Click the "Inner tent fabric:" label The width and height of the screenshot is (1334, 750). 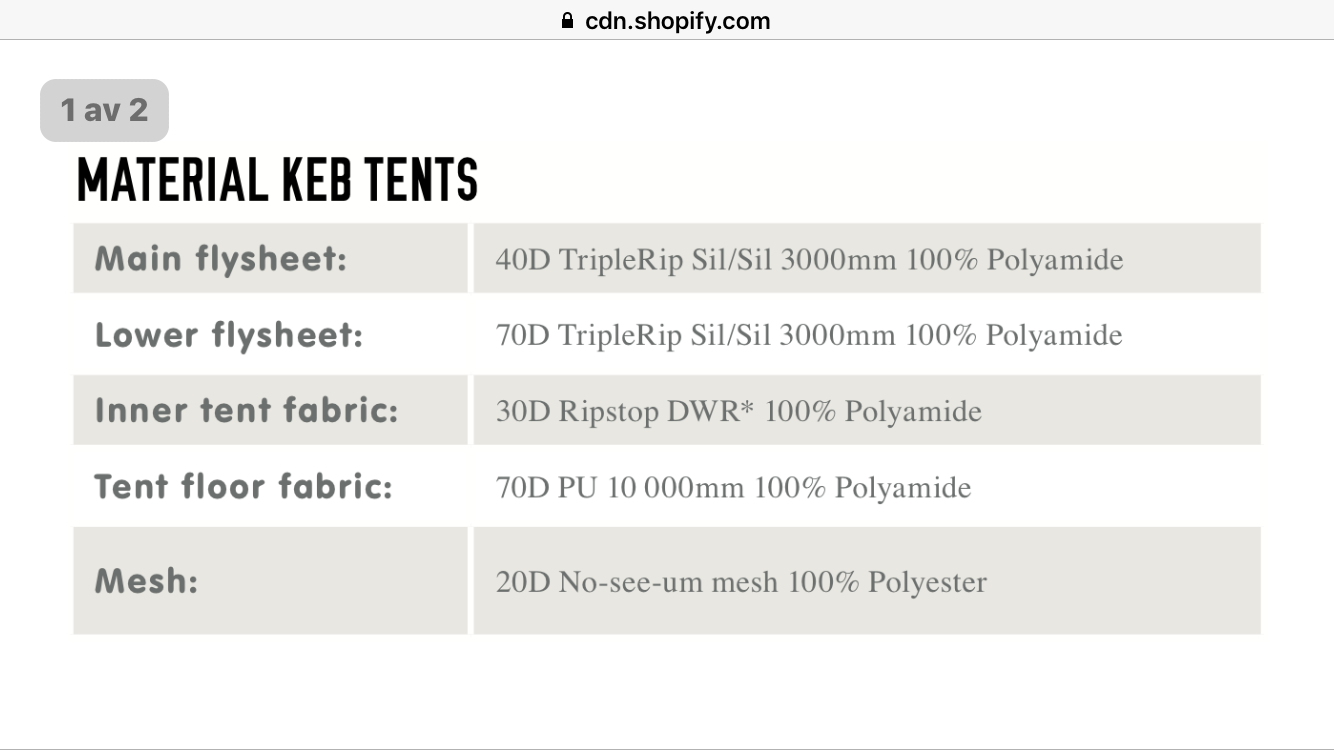coord(246,410)
